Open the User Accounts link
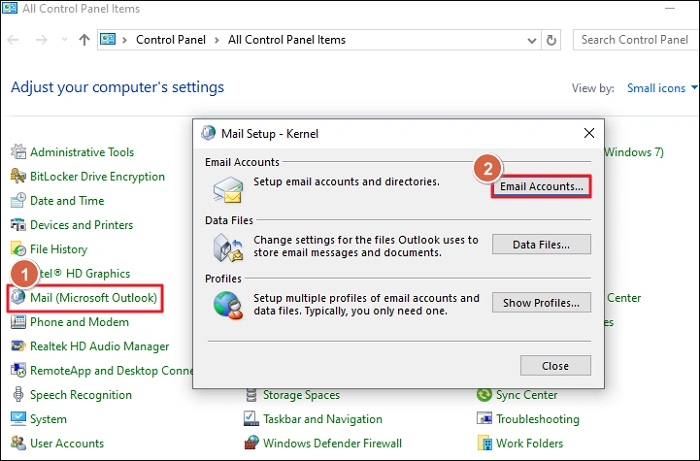The width and height of the screenshot is (700, 461). point(67,443)
